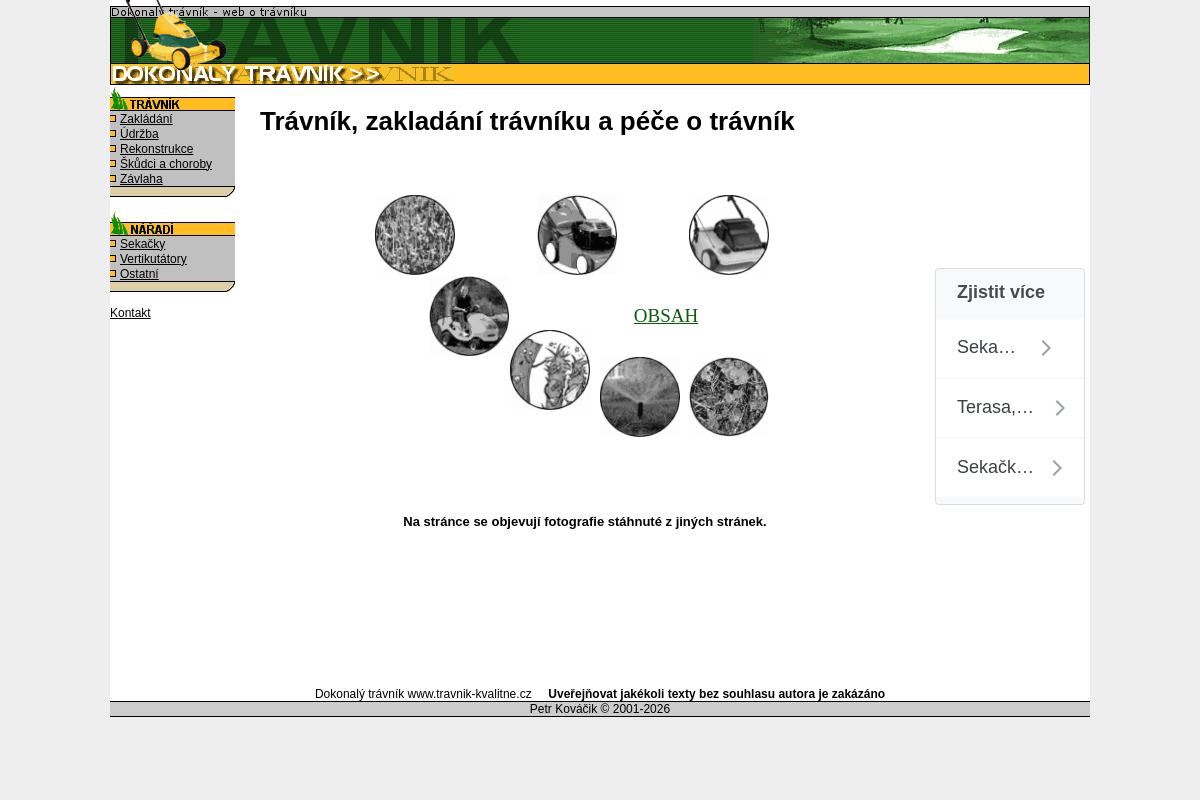Open the NÁŘADÍ section header

151,229
